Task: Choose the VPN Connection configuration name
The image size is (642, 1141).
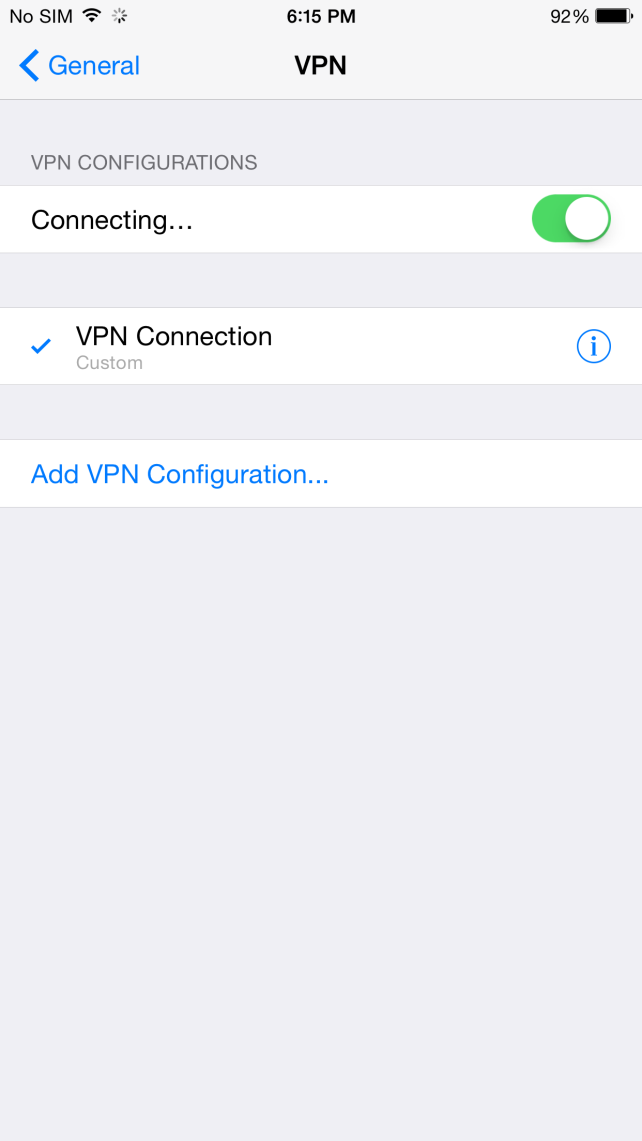Action: pyautogui.click(x=174, y=336)
